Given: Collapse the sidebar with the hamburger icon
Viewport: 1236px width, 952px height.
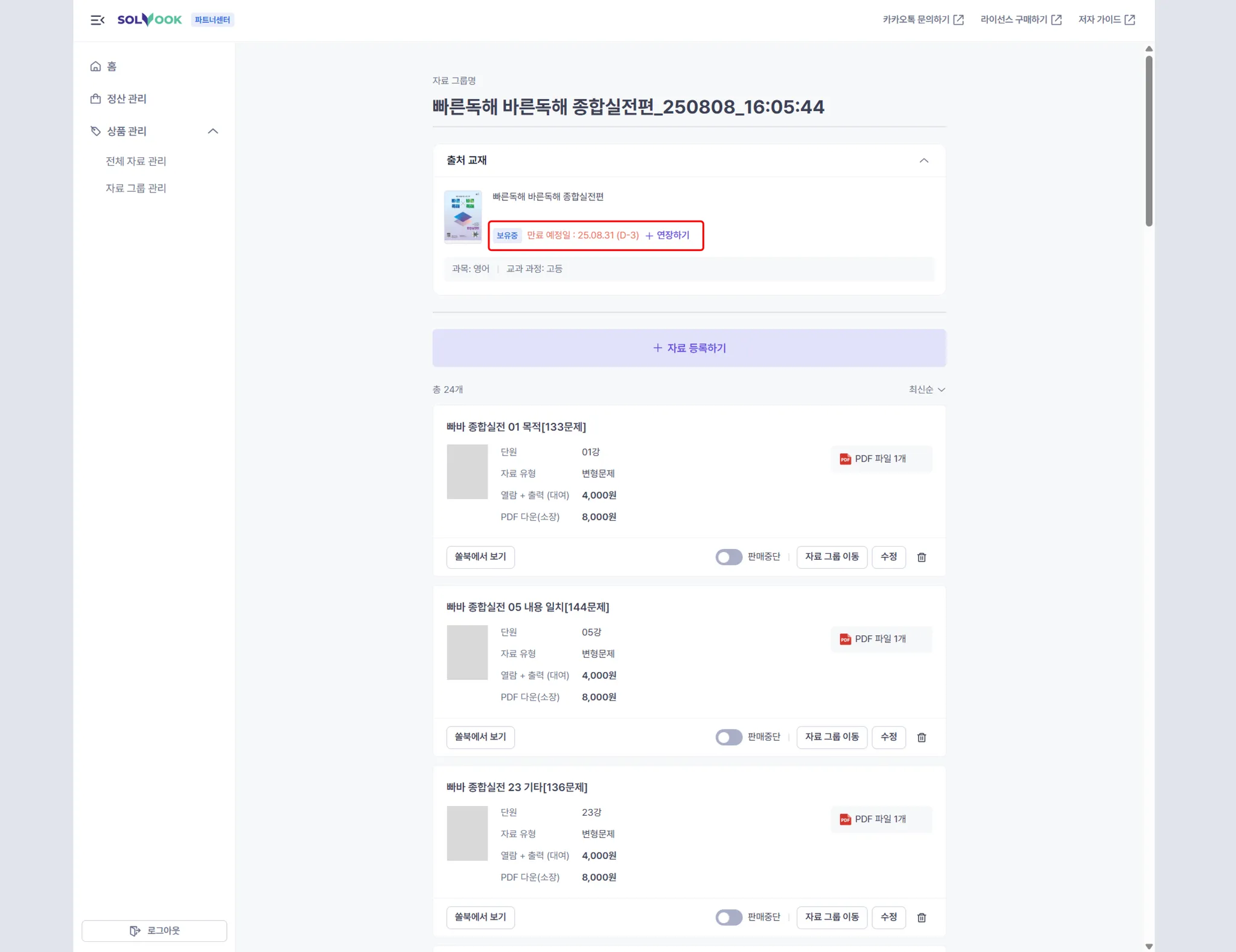Looking at the screenshot, I should 97,20.
